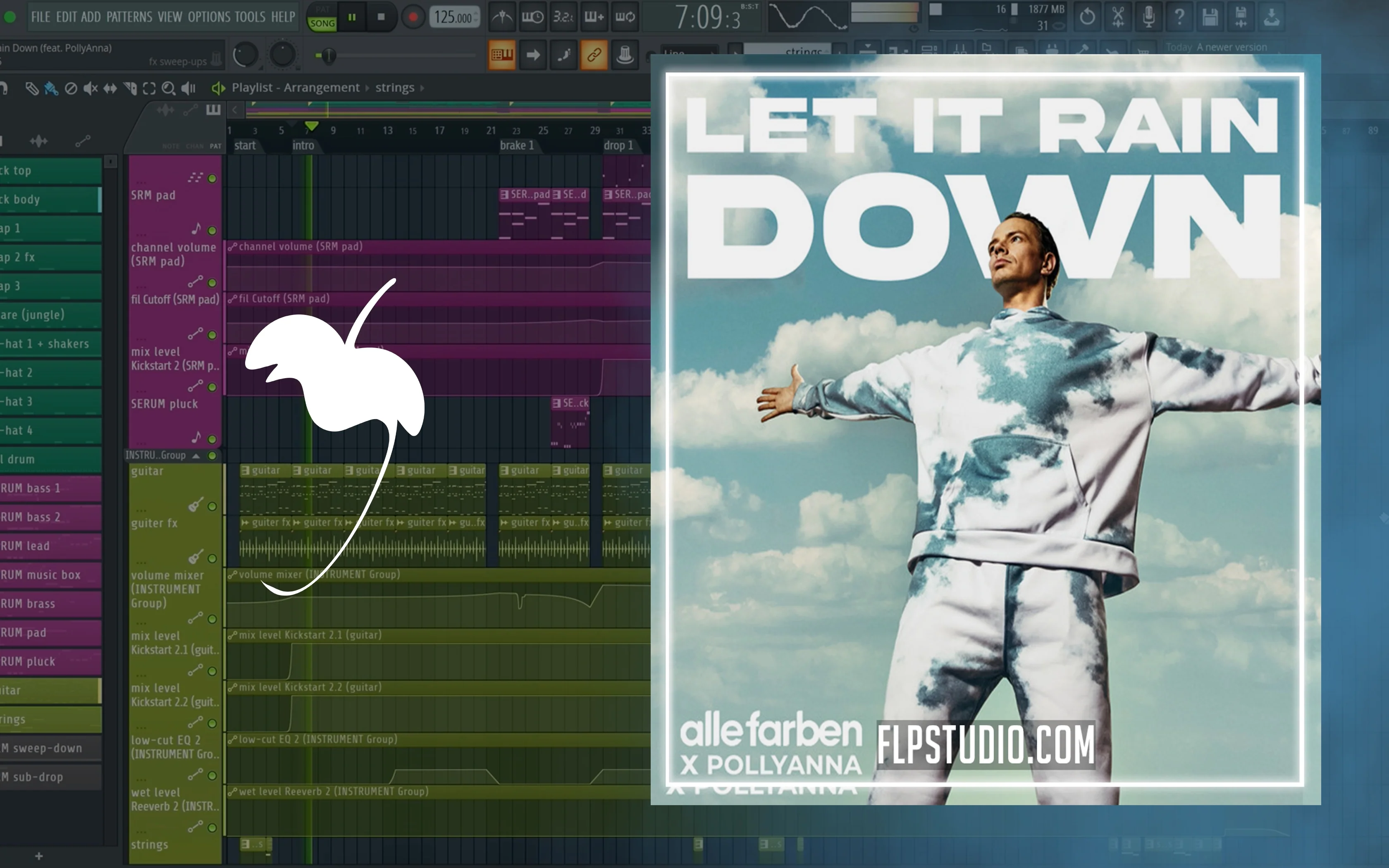1389x868 pixels.
Task: Mute the INSTRU..Group track group
Action: [212, 455]
